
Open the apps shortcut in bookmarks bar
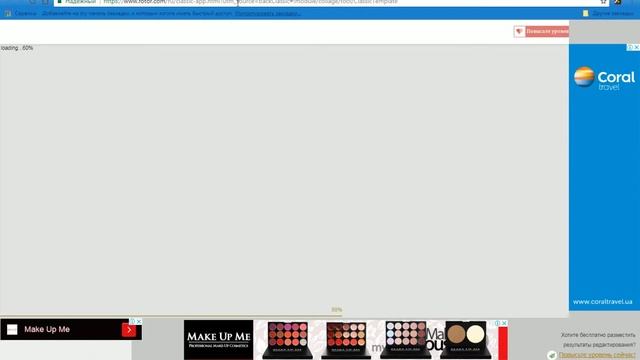[20, 13]
